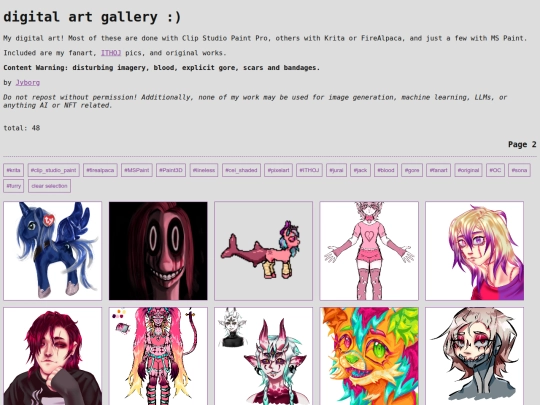Select the #MSPaint tag

pos(137,170)
